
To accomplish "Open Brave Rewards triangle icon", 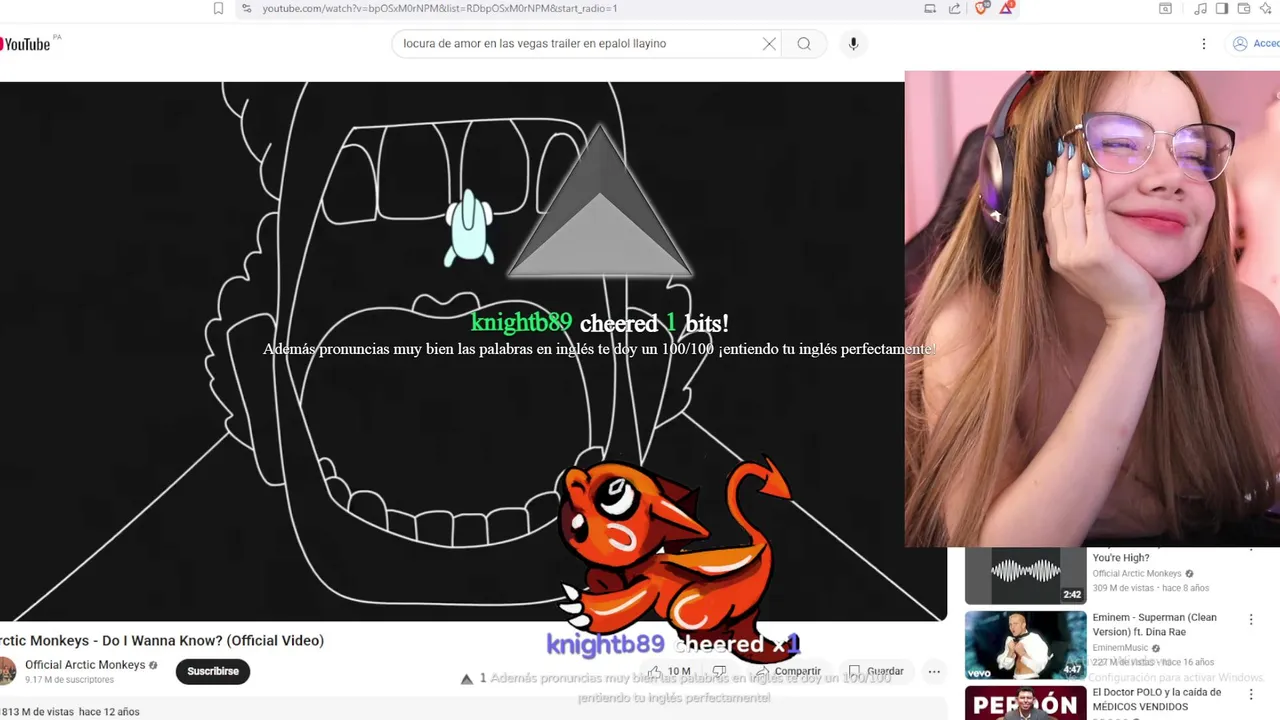I will point(1007,8).
